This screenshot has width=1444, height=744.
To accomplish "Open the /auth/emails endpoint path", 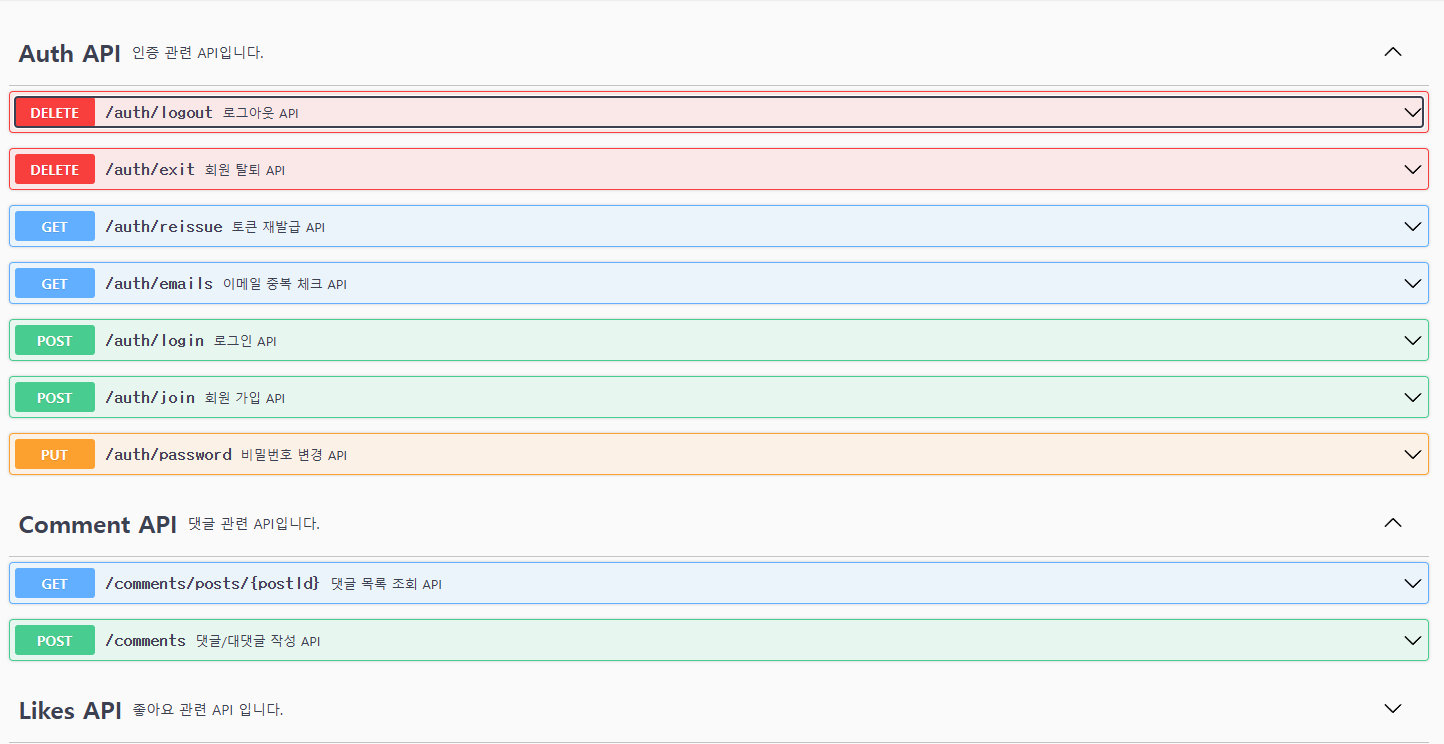I will click(159, 284).
